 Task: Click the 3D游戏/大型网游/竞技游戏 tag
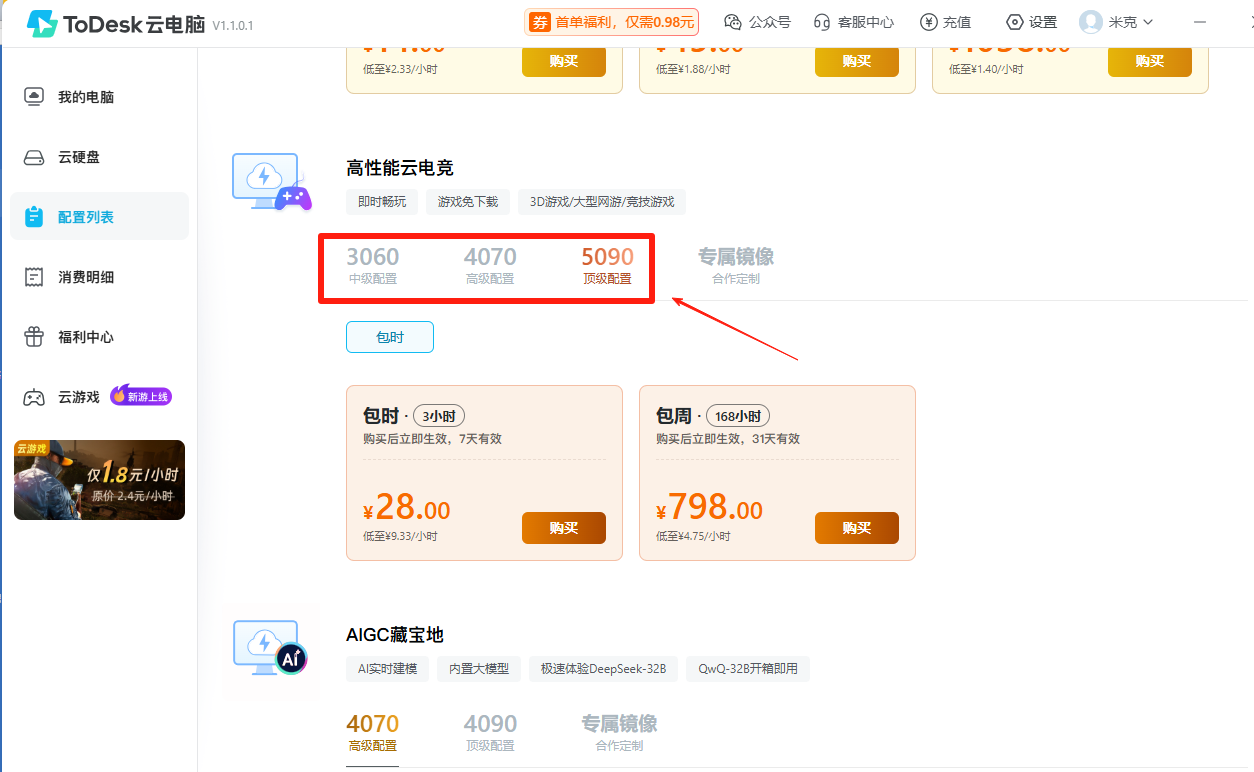coord(602,201)
